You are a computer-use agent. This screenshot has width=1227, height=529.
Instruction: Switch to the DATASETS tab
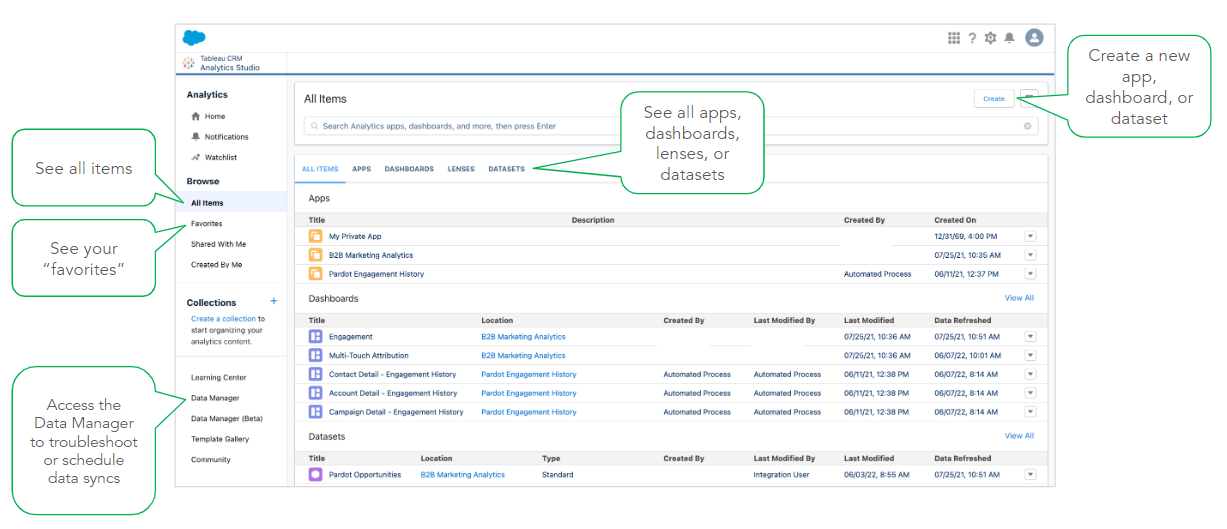tap(506, 169)
